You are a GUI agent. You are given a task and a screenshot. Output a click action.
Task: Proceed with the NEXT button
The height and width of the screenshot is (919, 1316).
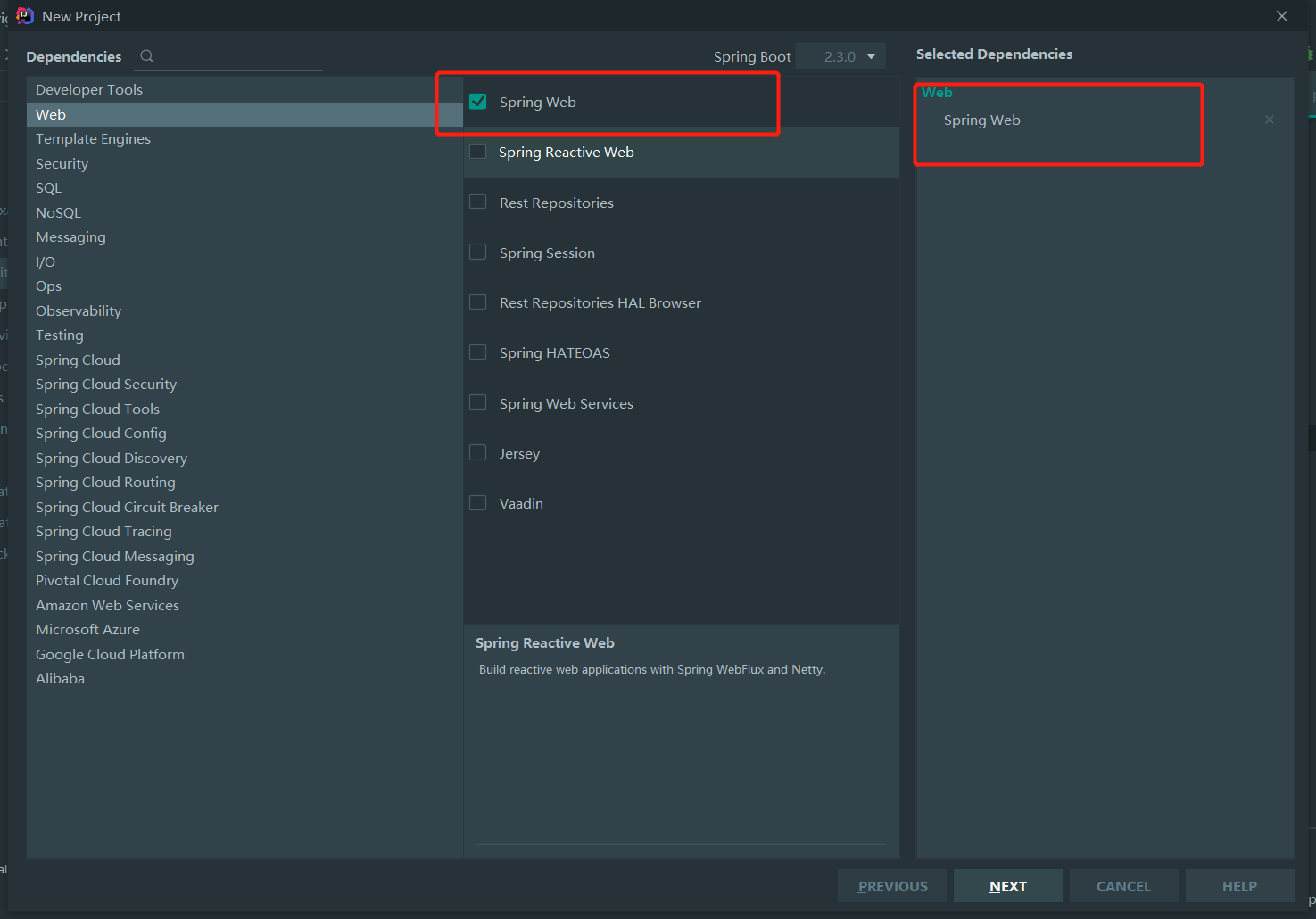pyautogui.click(x=1008, y=886)
